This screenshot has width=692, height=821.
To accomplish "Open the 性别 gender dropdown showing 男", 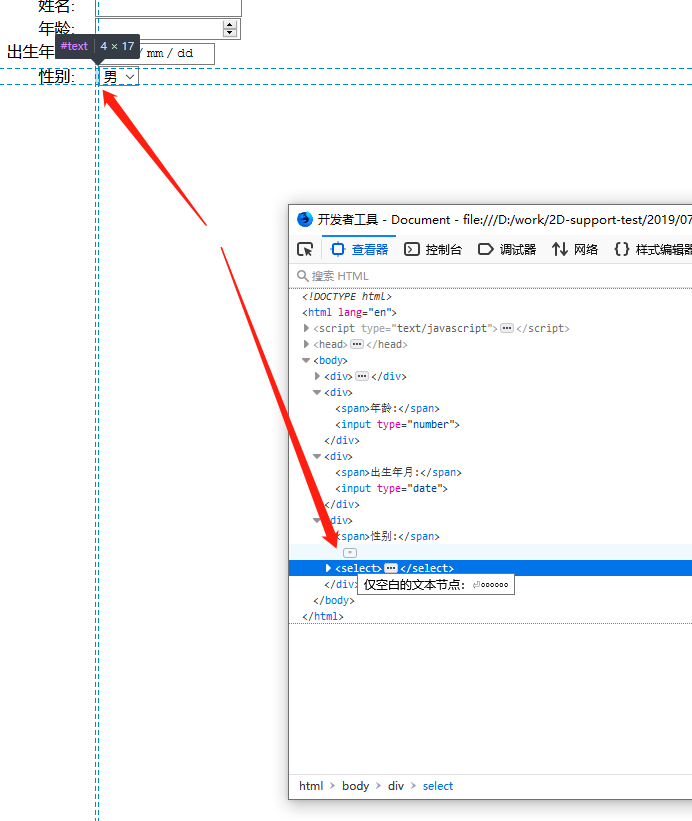I will click(119, 76).
